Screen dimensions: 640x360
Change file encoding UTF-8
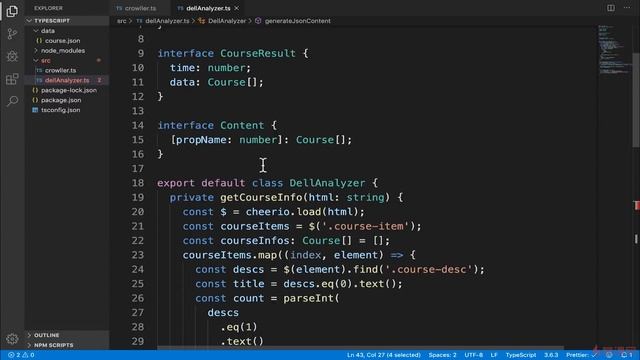[x=473, y=355]
